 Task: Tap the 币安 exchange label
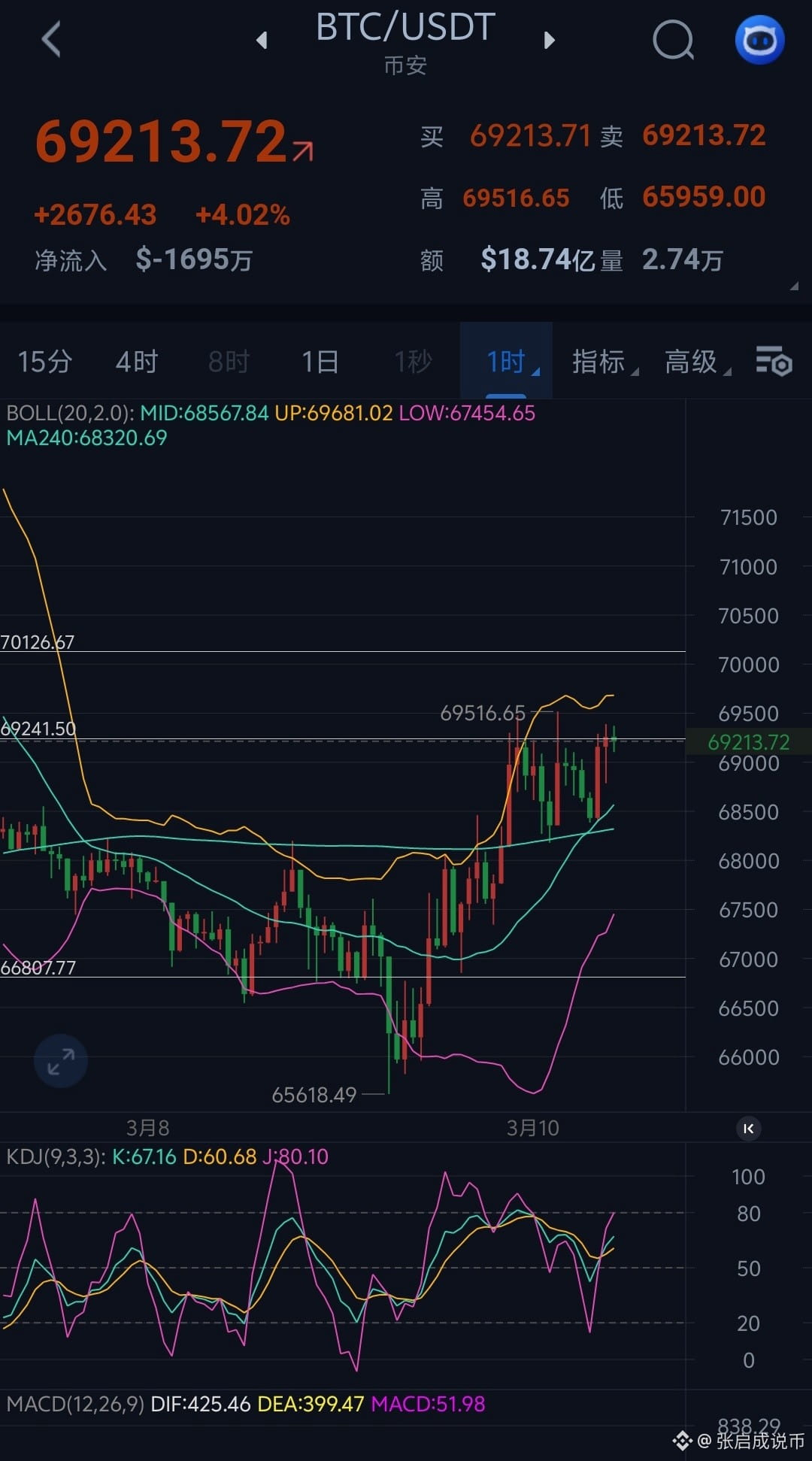click(405, 66)
